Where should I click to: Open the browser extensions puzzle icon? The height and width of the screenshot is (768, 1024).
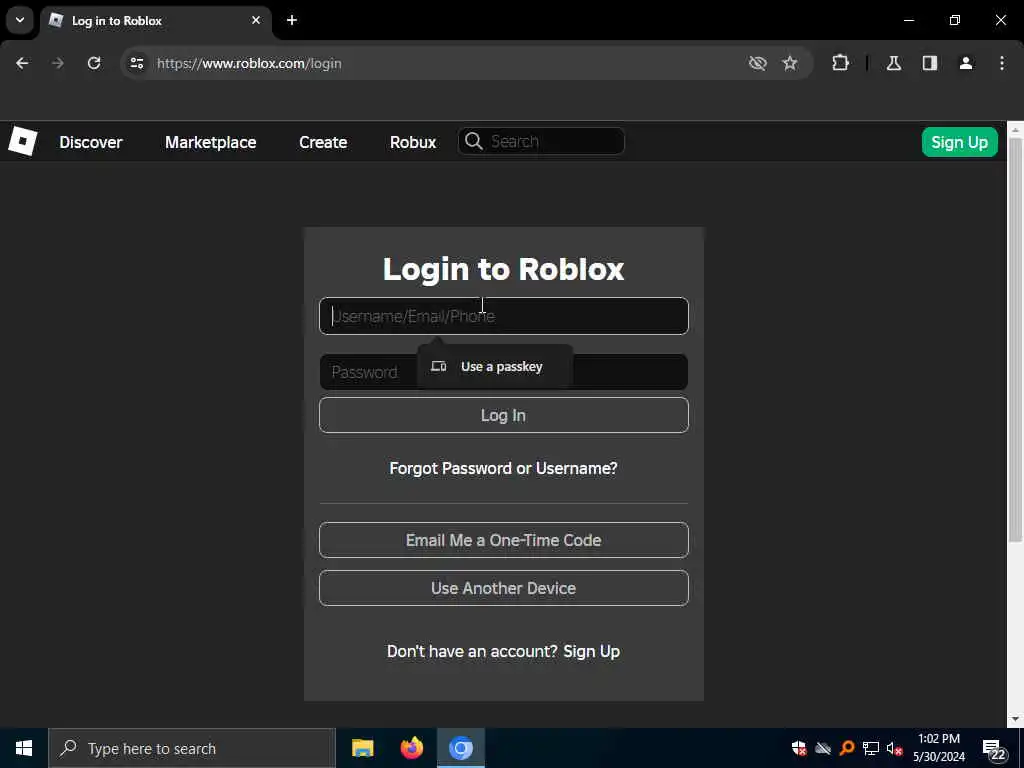click(x=840, y=63)
